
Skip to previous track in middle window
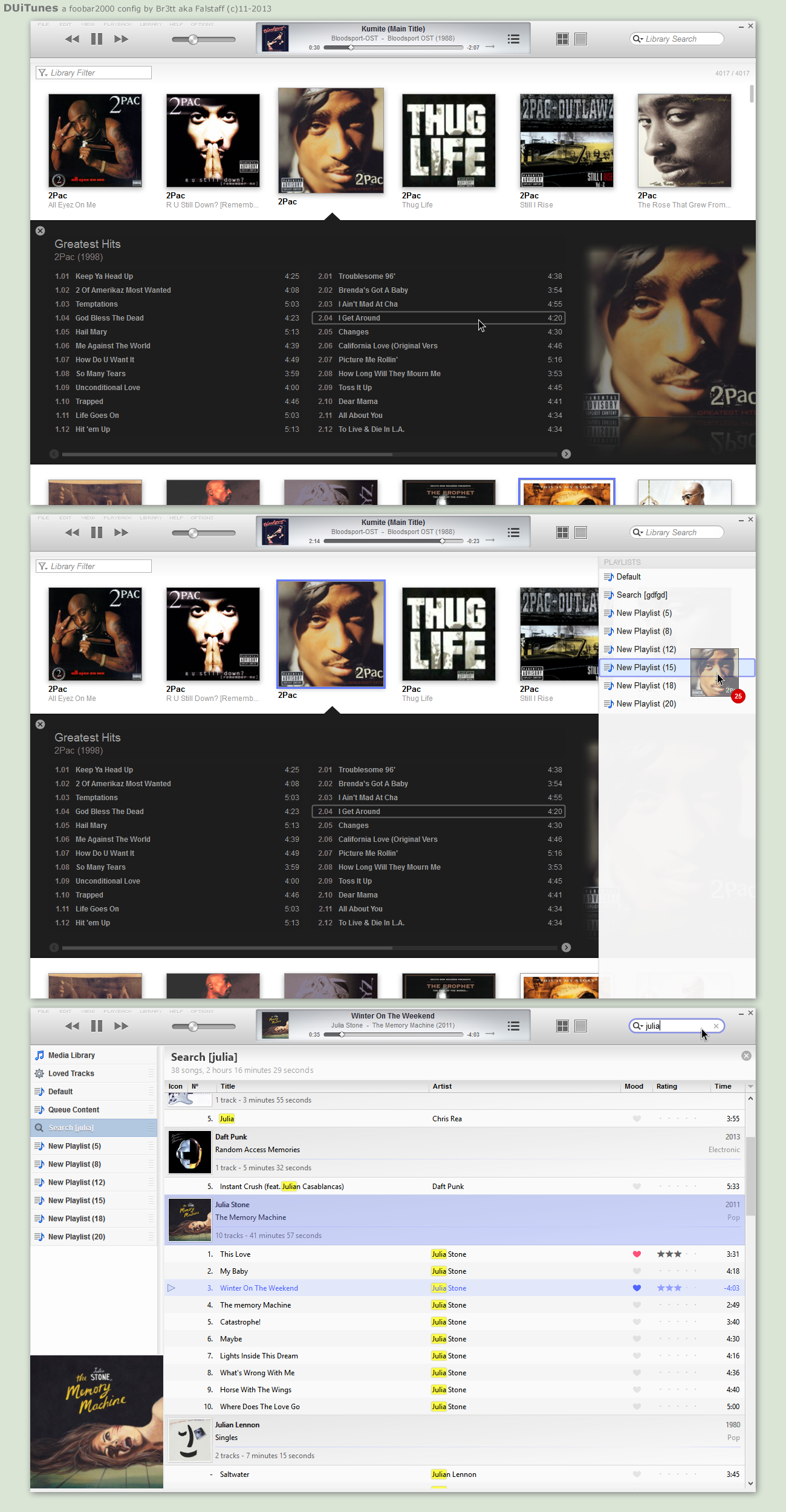73,533
